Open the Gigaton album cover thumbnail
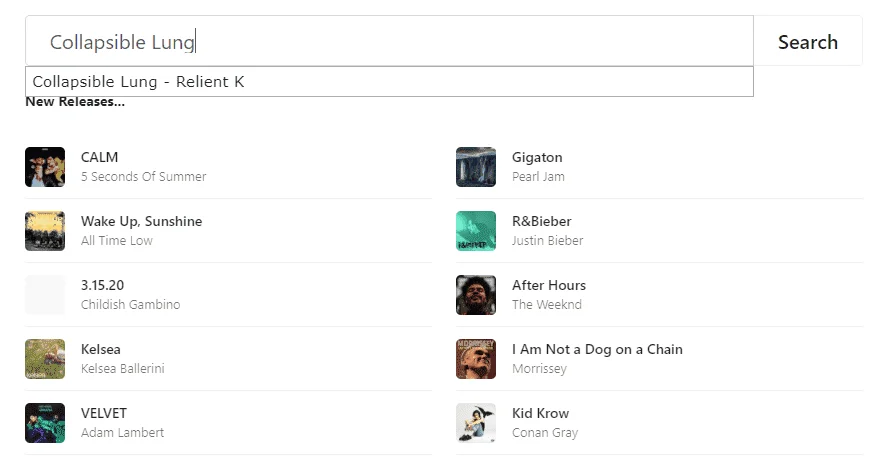 pos(476,167)
